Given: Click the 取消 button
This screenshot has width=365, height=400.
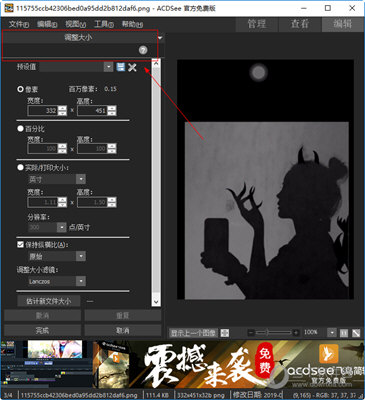Looking at the screenshot, I should coord(123,330).
